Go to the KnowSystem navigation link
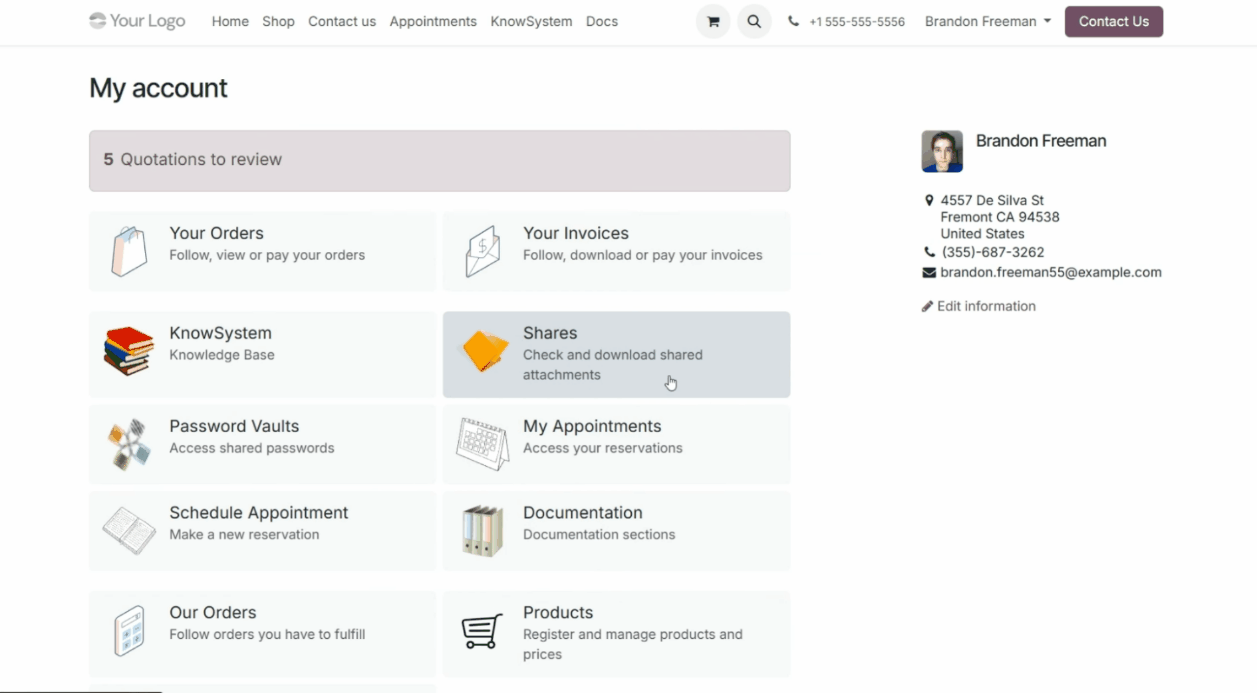This screenshot has width=1257, height=693. pyautogui.click(x=531, y=21)
